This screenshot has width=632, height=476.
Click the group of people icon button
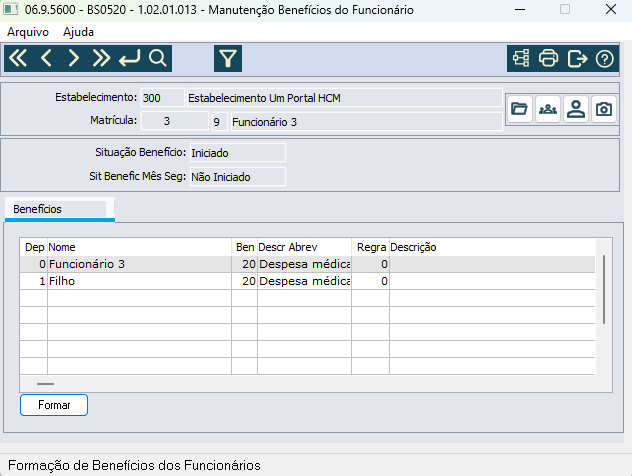(548, 109)
